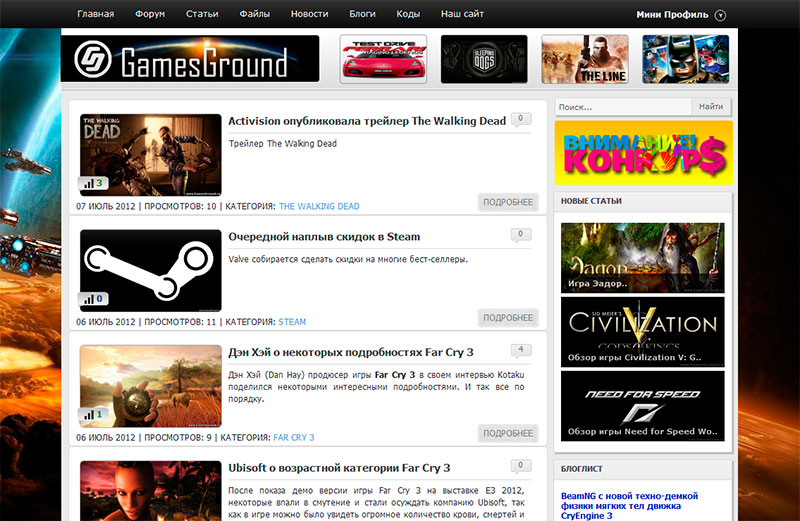Expand the Мини Профиль dropdown arrow
This screenshot has height=521, width=800.
tap(721, 15)
